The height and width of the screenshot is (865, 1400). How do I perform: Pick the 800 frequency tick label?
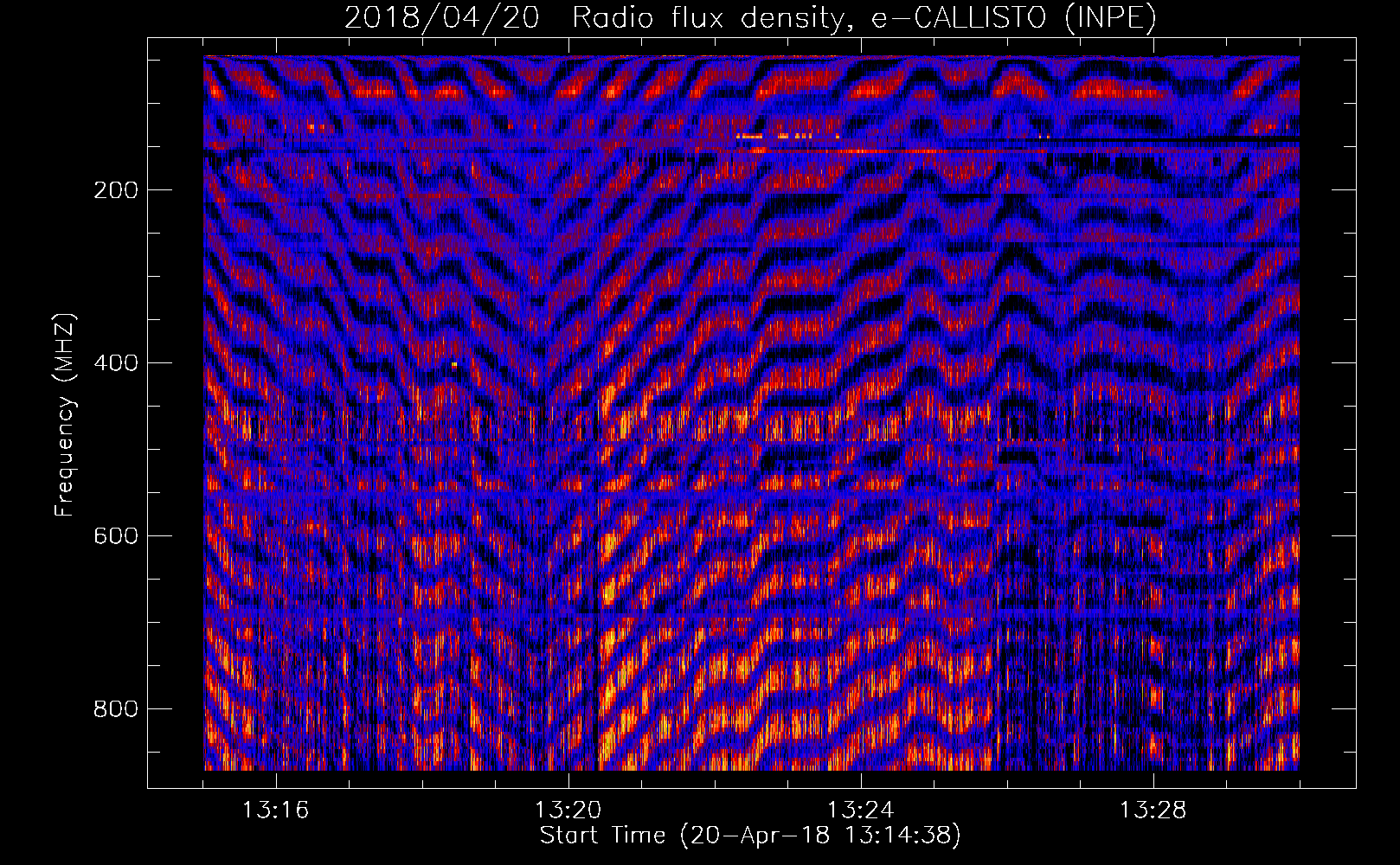point(116,709)
